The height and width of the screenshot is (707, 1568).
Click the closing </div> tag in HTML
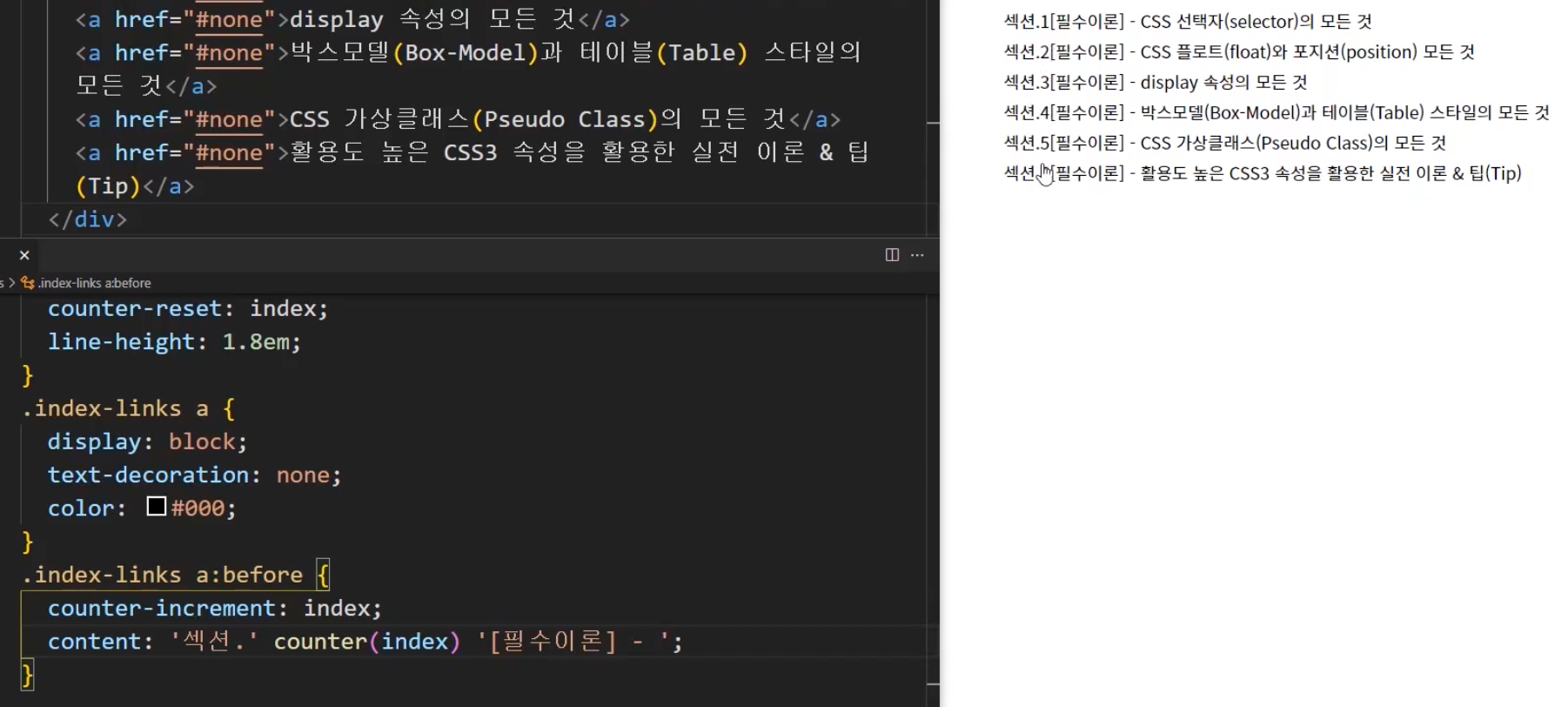point(88,219)
